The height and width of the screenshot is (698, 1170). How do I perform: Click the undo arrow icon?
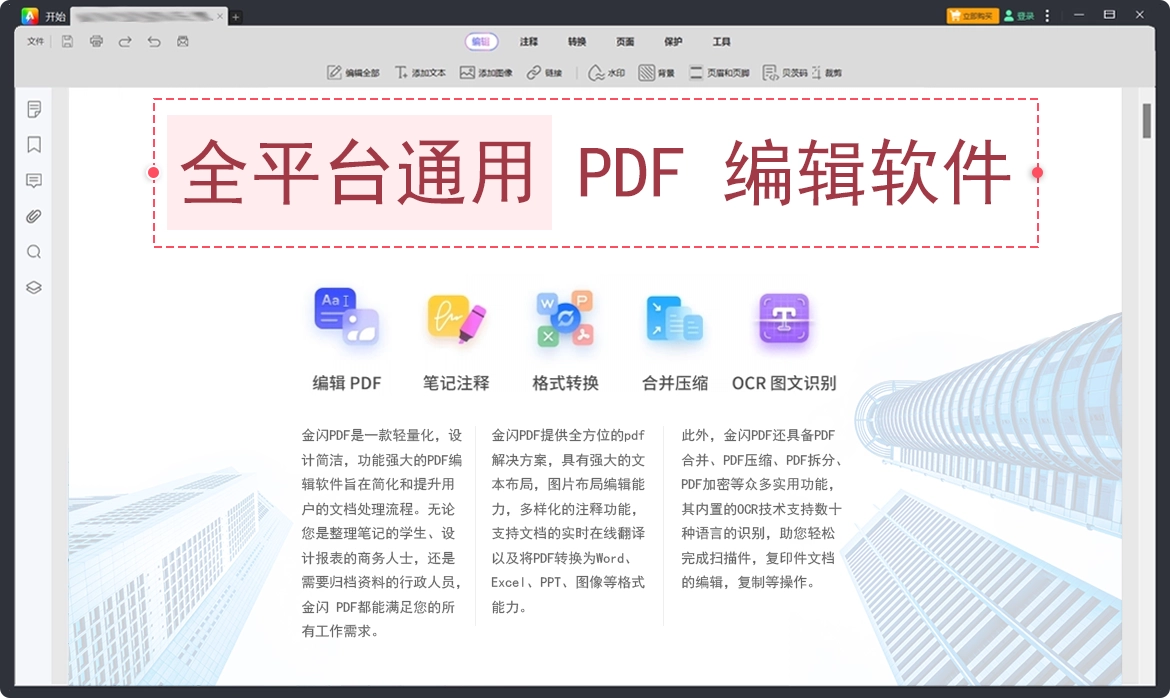pos(154,42)
